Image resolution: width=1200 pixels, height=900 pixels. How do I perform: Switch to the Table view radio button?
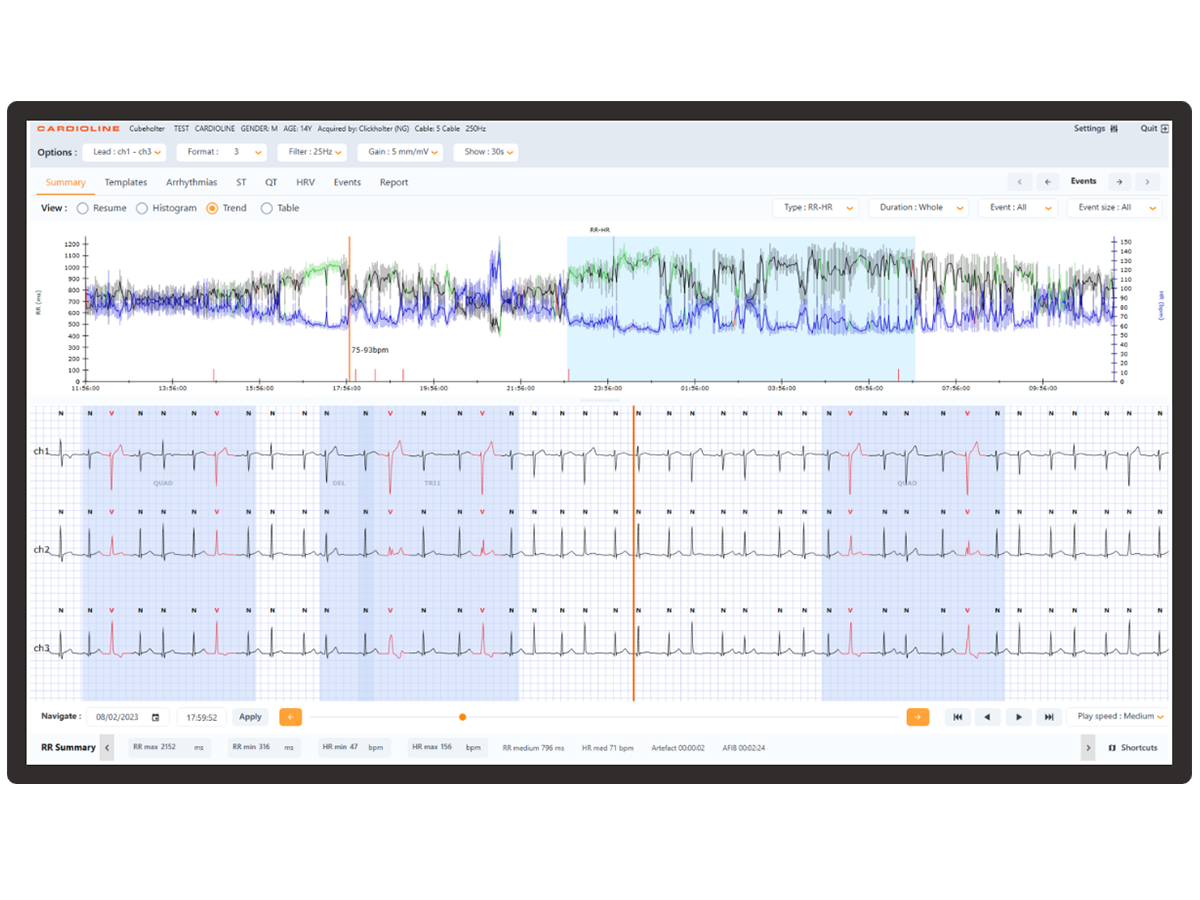point(266,208)
